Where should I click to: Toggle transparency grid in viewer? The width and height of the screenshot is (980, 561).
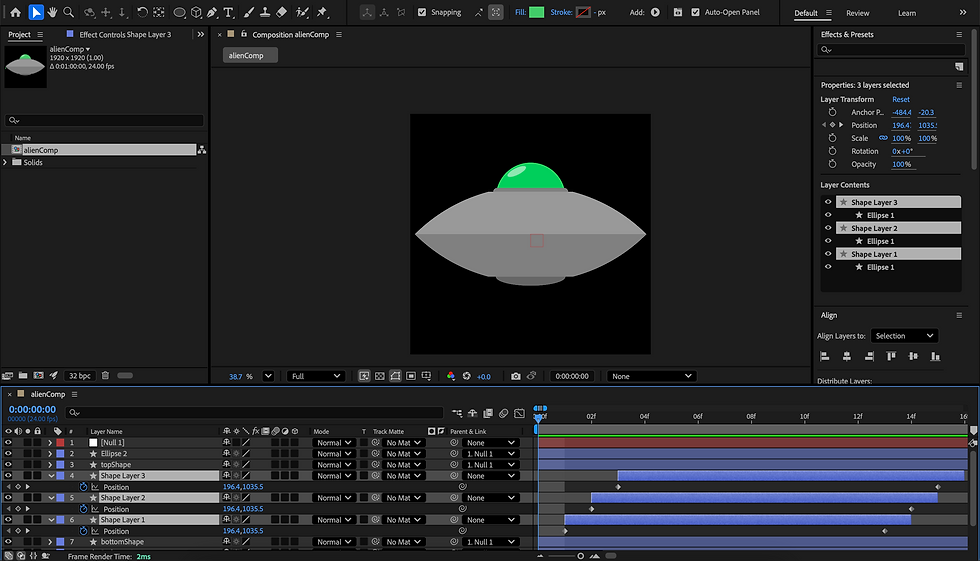[x=379, y=376]
